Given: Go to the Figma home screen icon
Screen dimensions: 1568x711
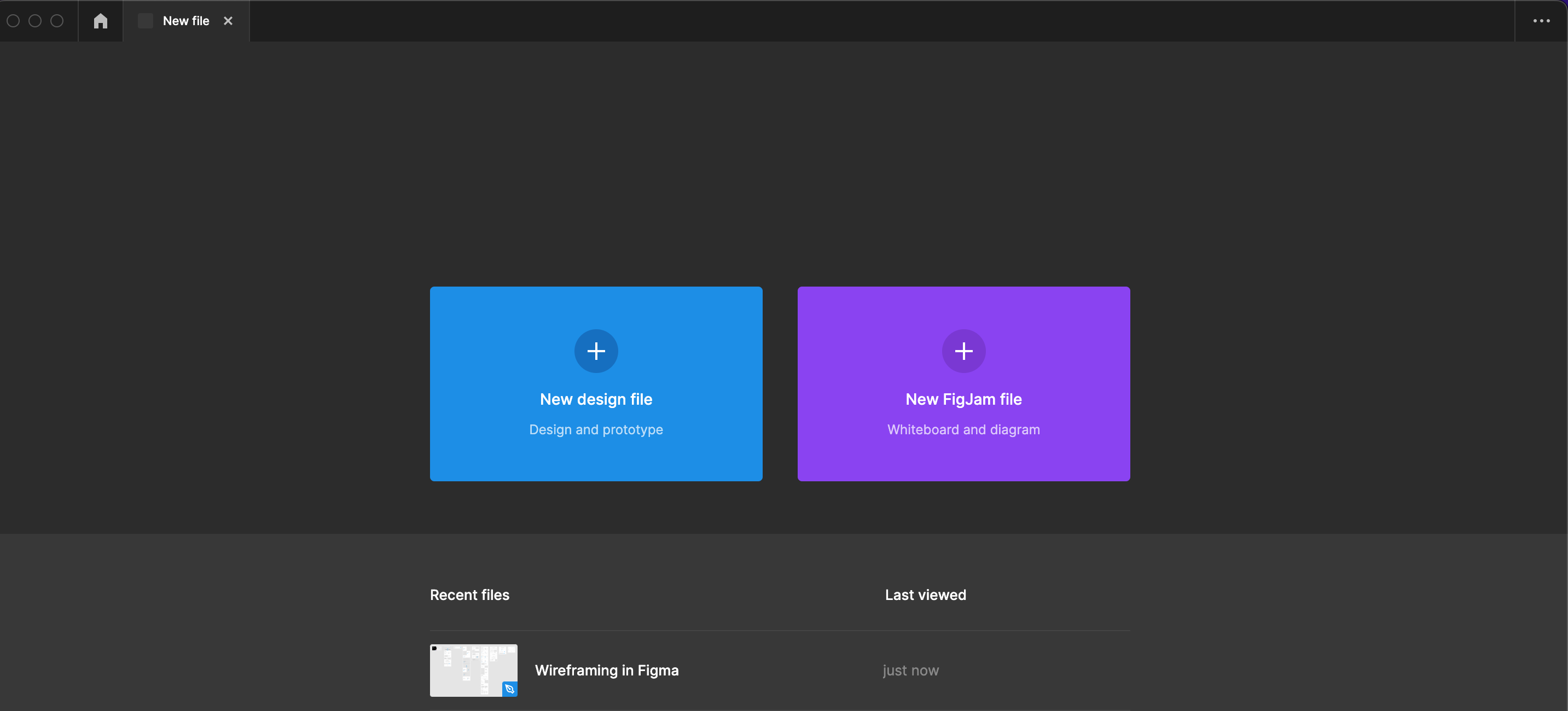Looking at the screenshot, I should [x=101, y=21].
